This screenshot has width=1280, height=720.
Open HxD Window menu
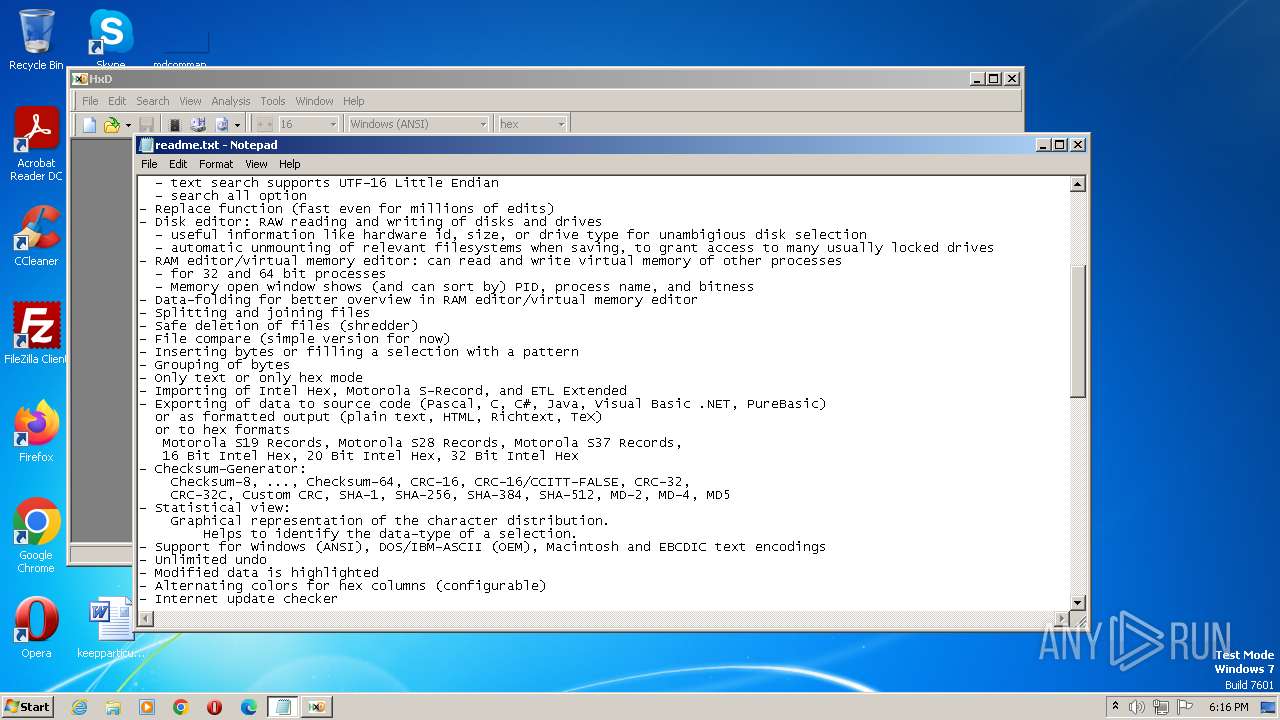click(x=314, y=101)
